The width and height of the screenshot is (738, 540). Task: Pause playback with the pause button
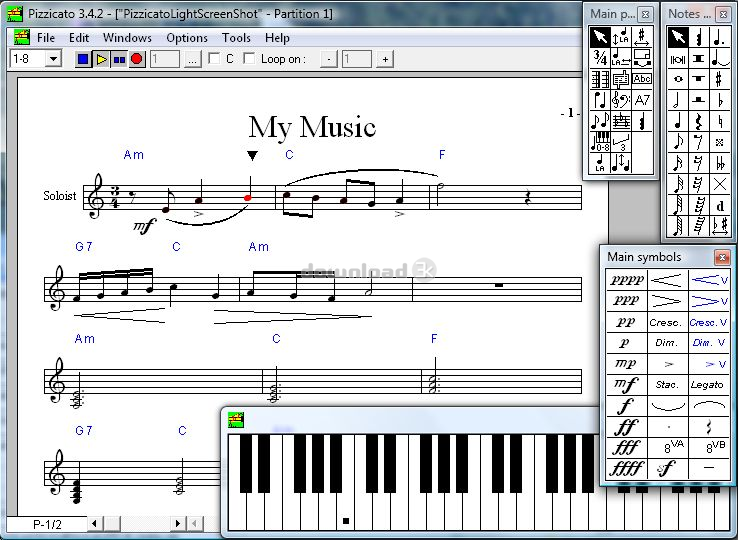coord(119,59)
